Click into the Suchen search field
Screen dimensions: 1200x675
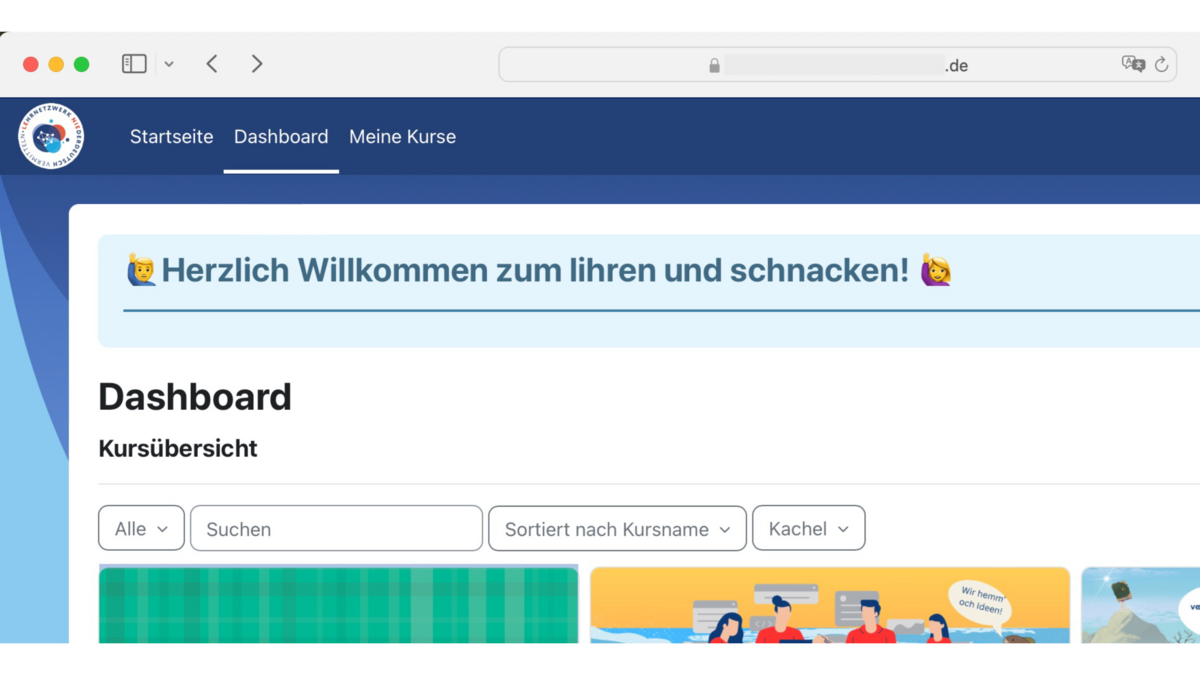(x=336, y=528)
